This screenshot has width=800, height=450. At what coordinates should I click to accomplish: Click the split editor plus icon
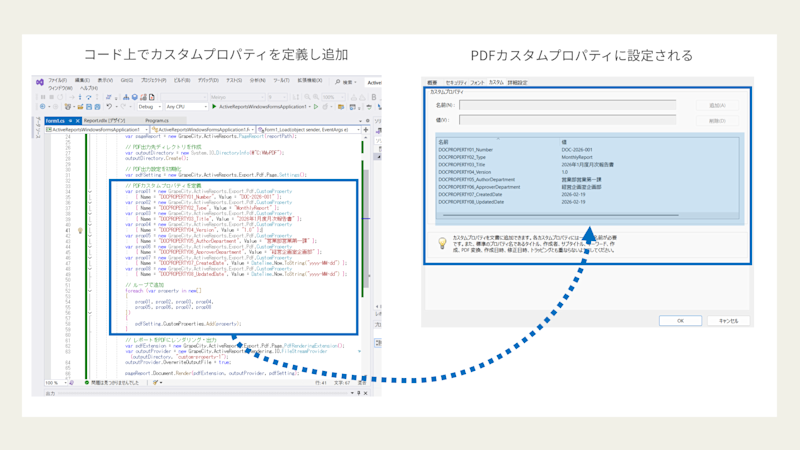366,130
